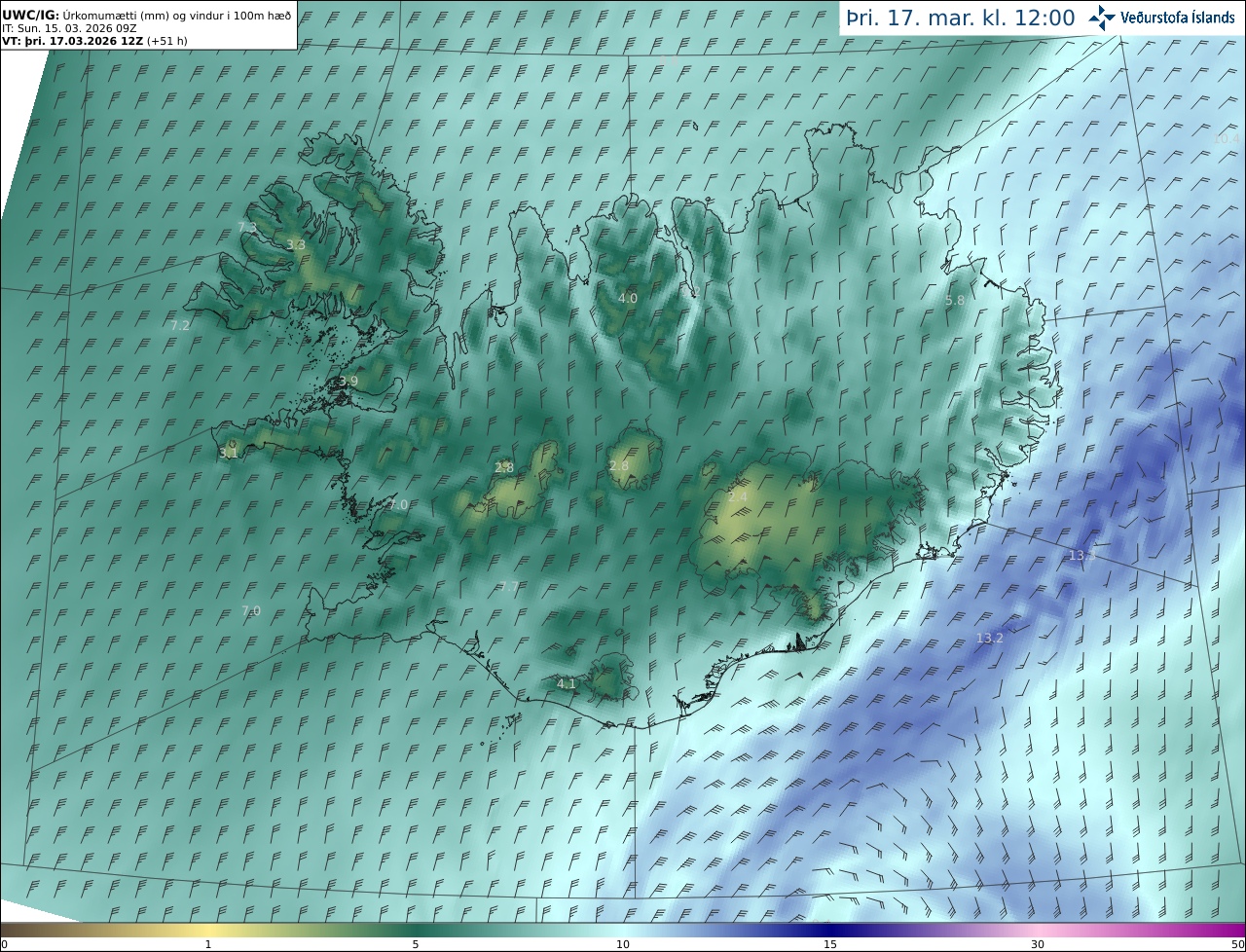Click the 13.3 value over the sea
The width and height of the screenshot is (1246, 952).
point(1082,556)
